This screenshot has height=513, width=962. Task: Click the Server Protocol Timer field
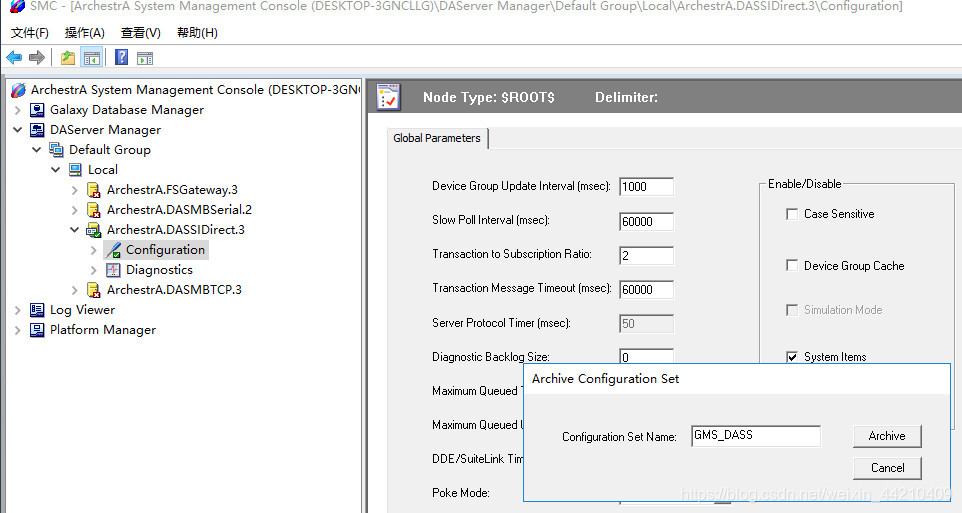[x=647, y=323]
